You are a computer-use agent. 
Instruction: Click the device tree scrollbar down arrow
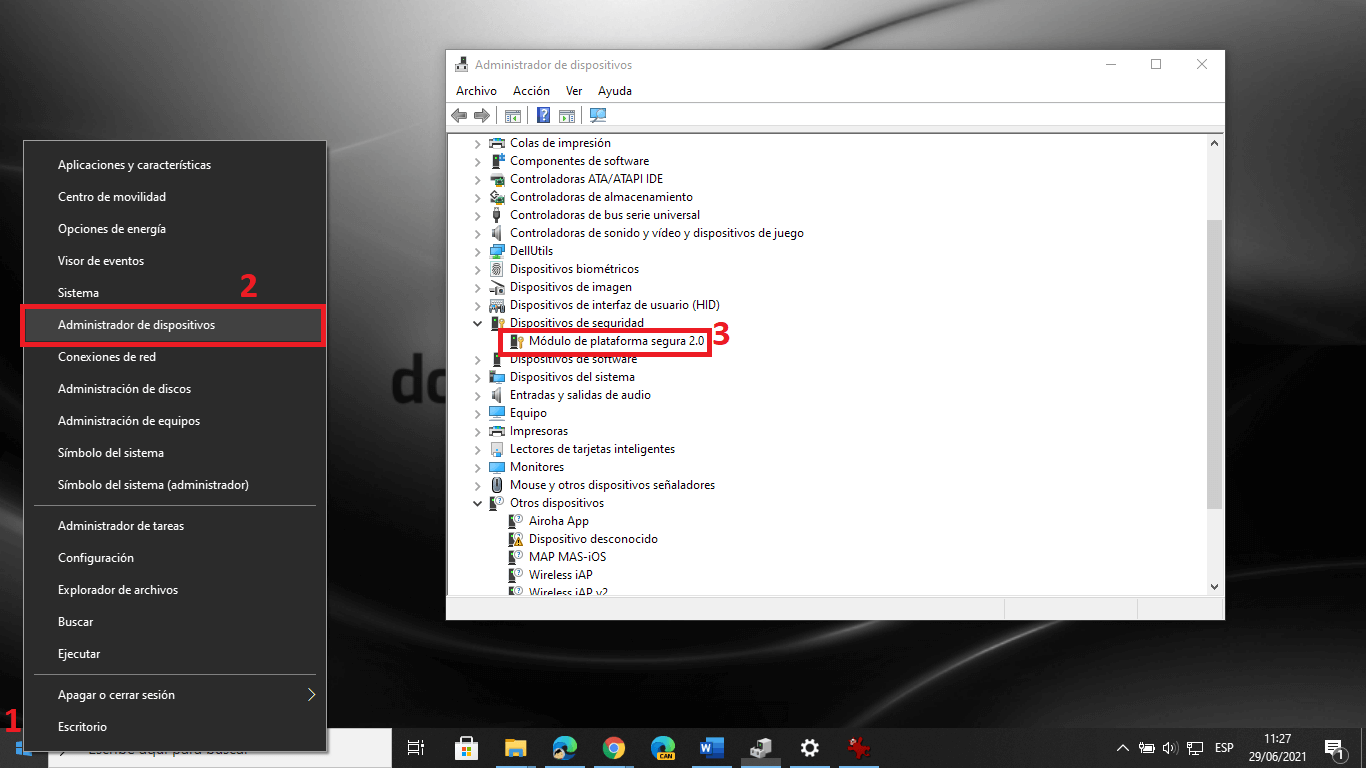(1215, 587)
